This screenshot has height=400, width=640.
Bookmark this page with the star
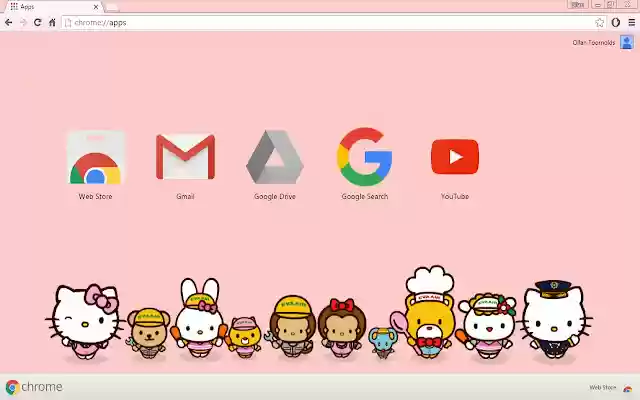pos(599,22)
